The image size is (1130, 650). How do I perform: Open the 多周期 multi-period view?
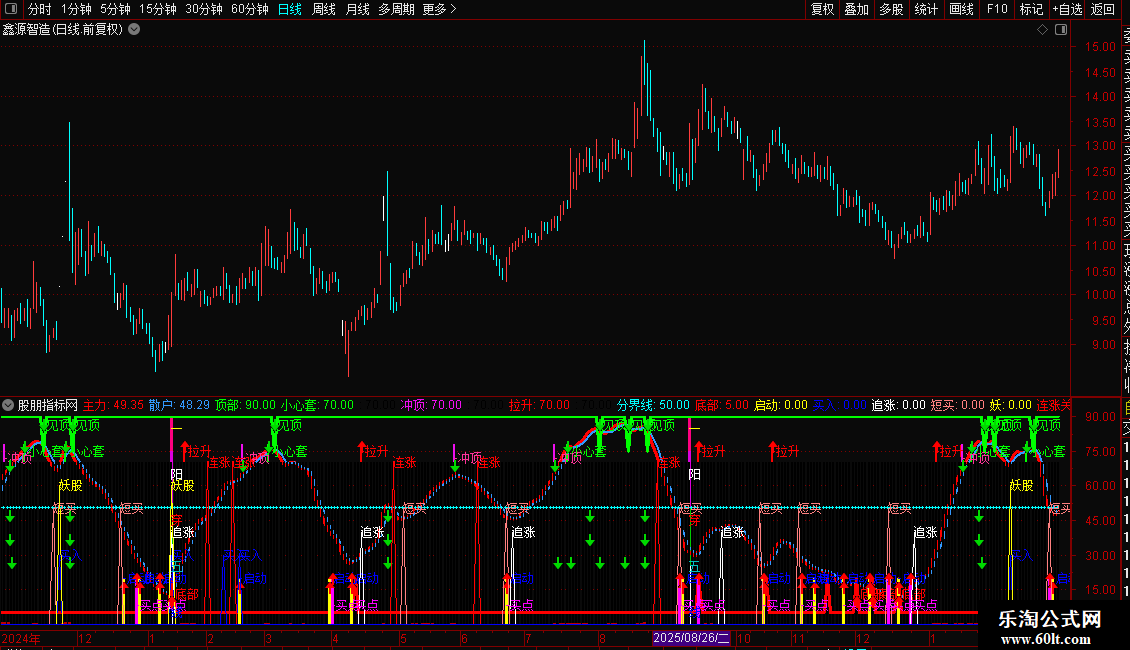[396, 9]
